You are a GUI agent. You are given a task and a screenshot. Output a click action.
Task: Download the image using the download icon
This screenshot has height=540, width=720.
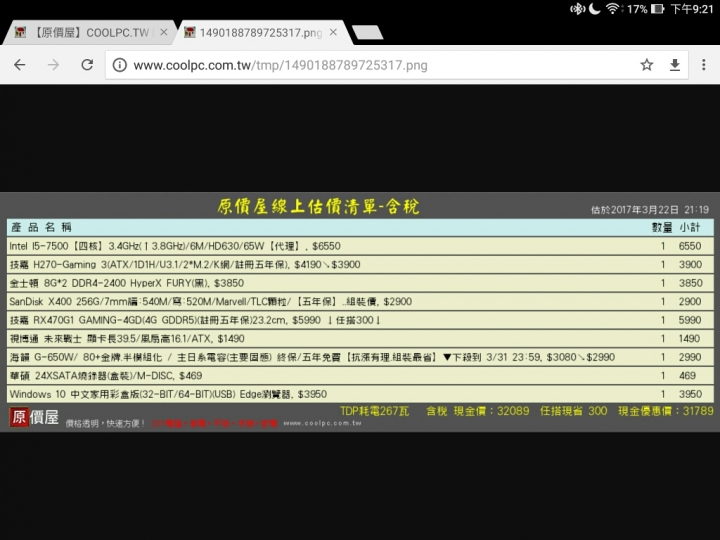click(675, 65)
